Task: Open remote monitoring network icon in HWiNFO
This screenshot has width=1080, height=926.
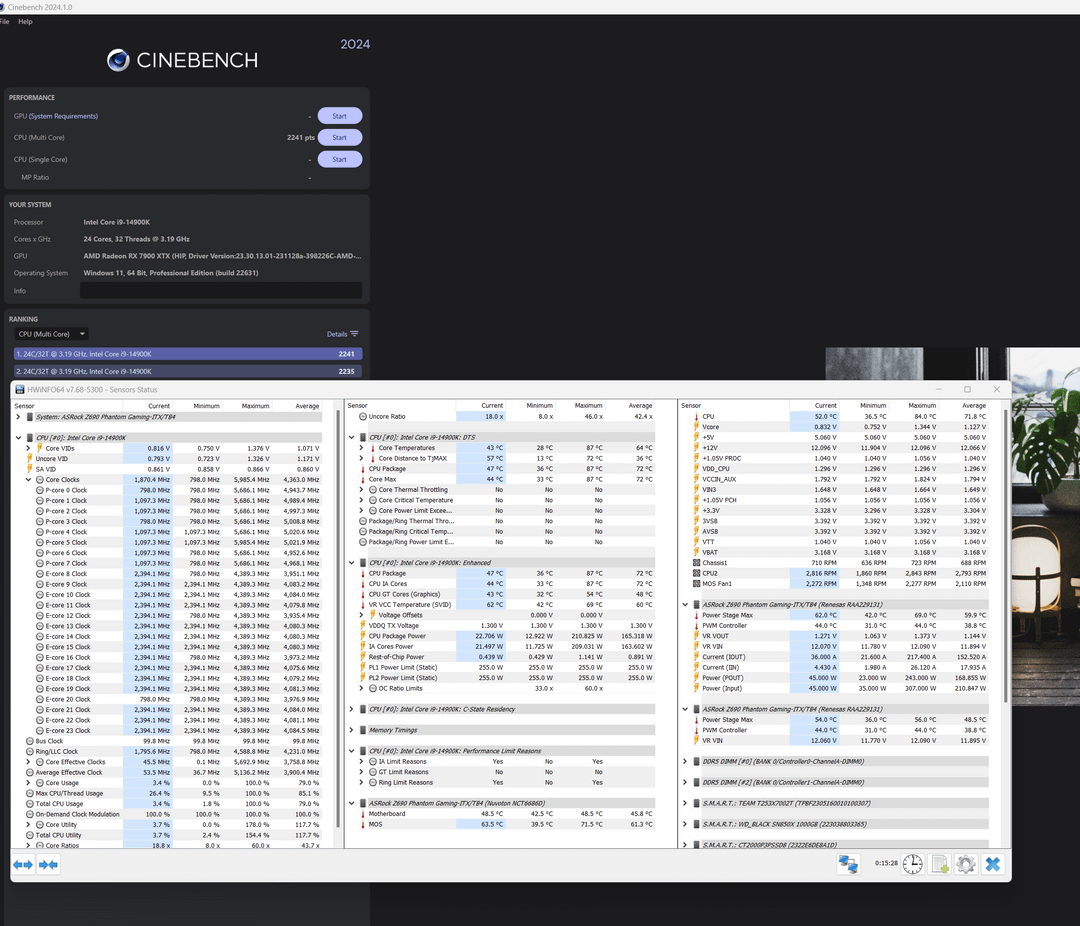Action: pyautogui.click(x=848, y=864)
